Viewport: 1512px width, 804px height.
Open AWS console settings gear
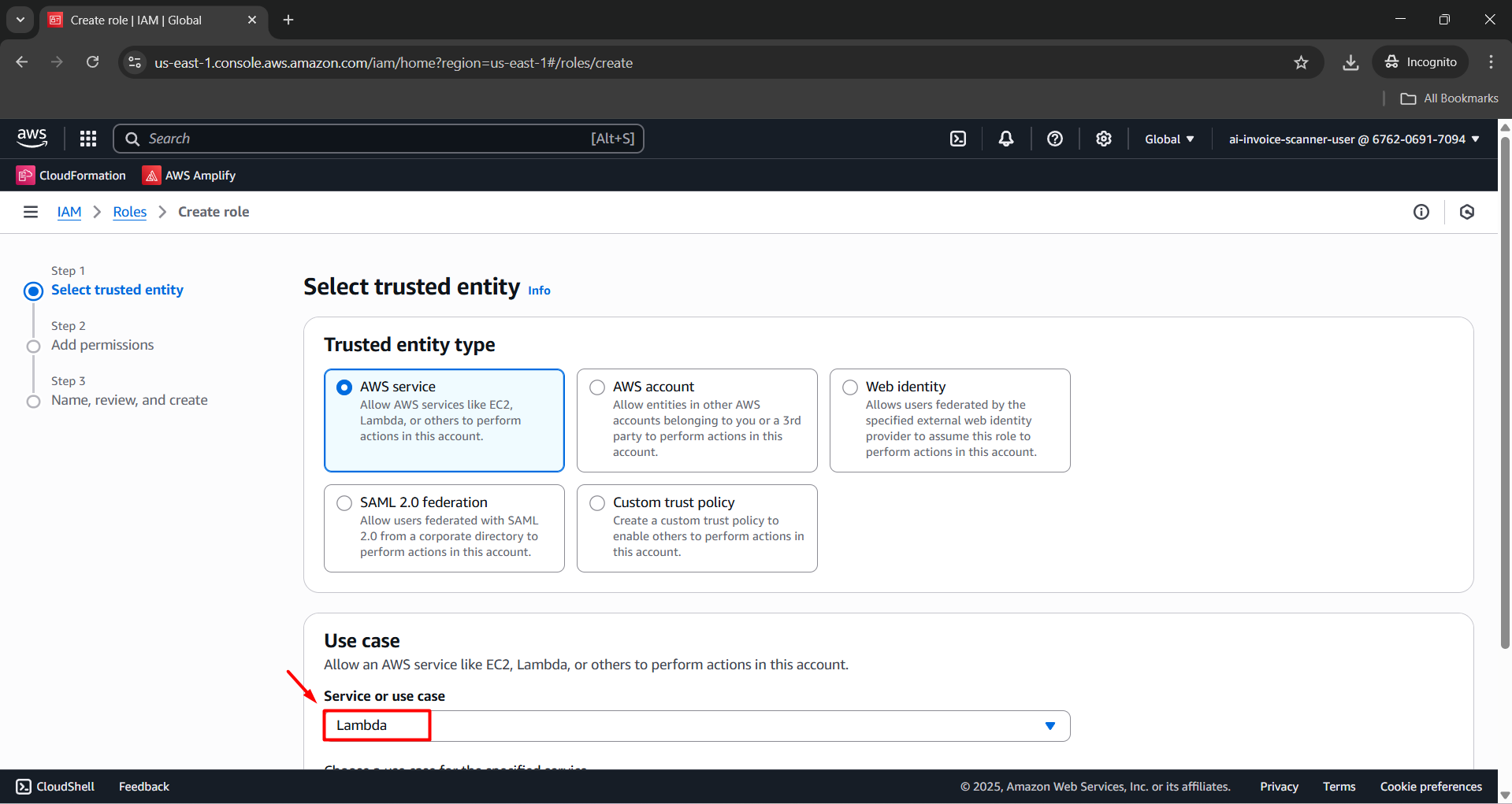click(1103, 139)
